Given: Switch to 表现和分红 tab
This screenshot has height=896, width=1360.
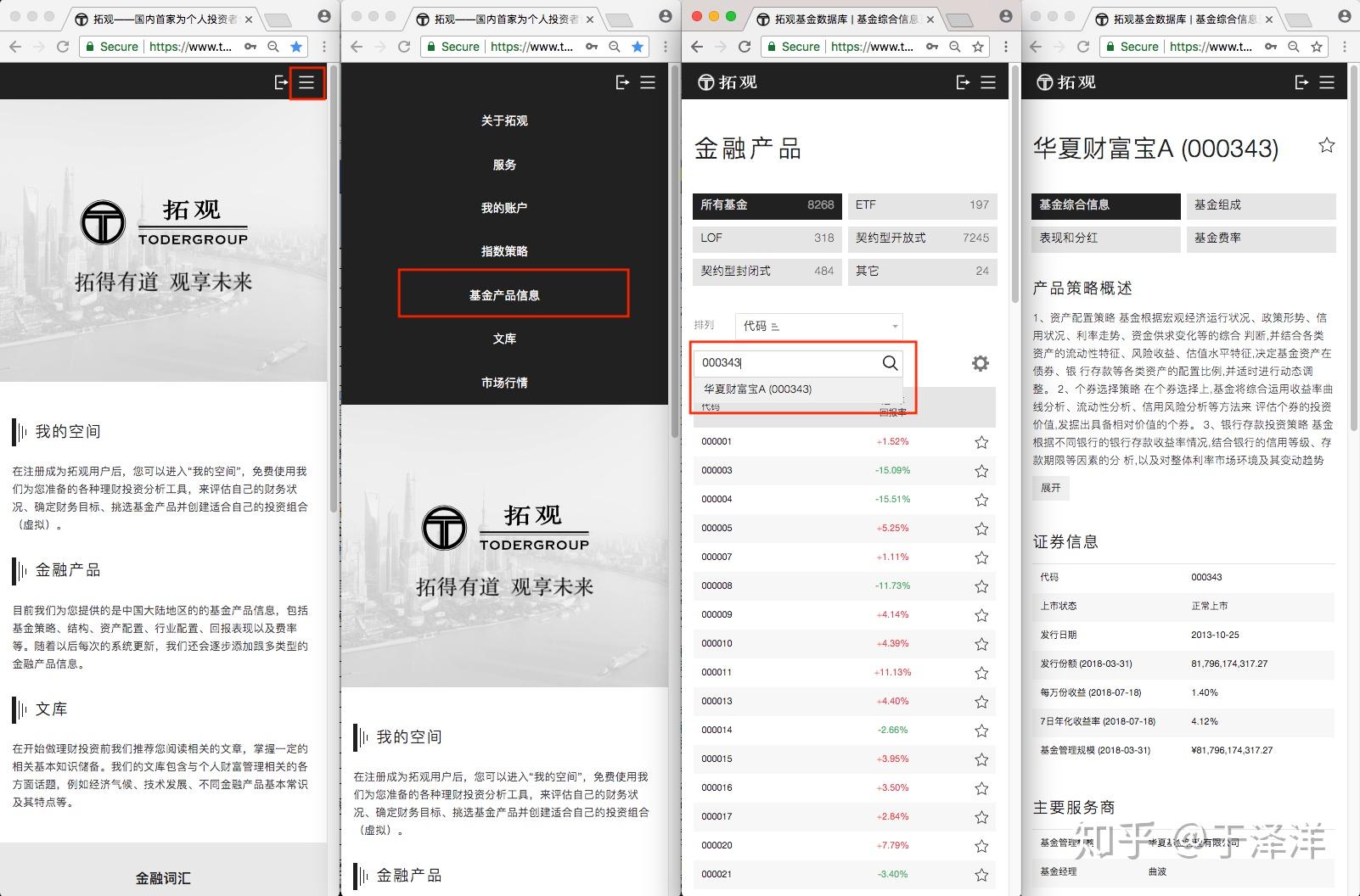Looking at the screenshot, I should (1106, 239).
